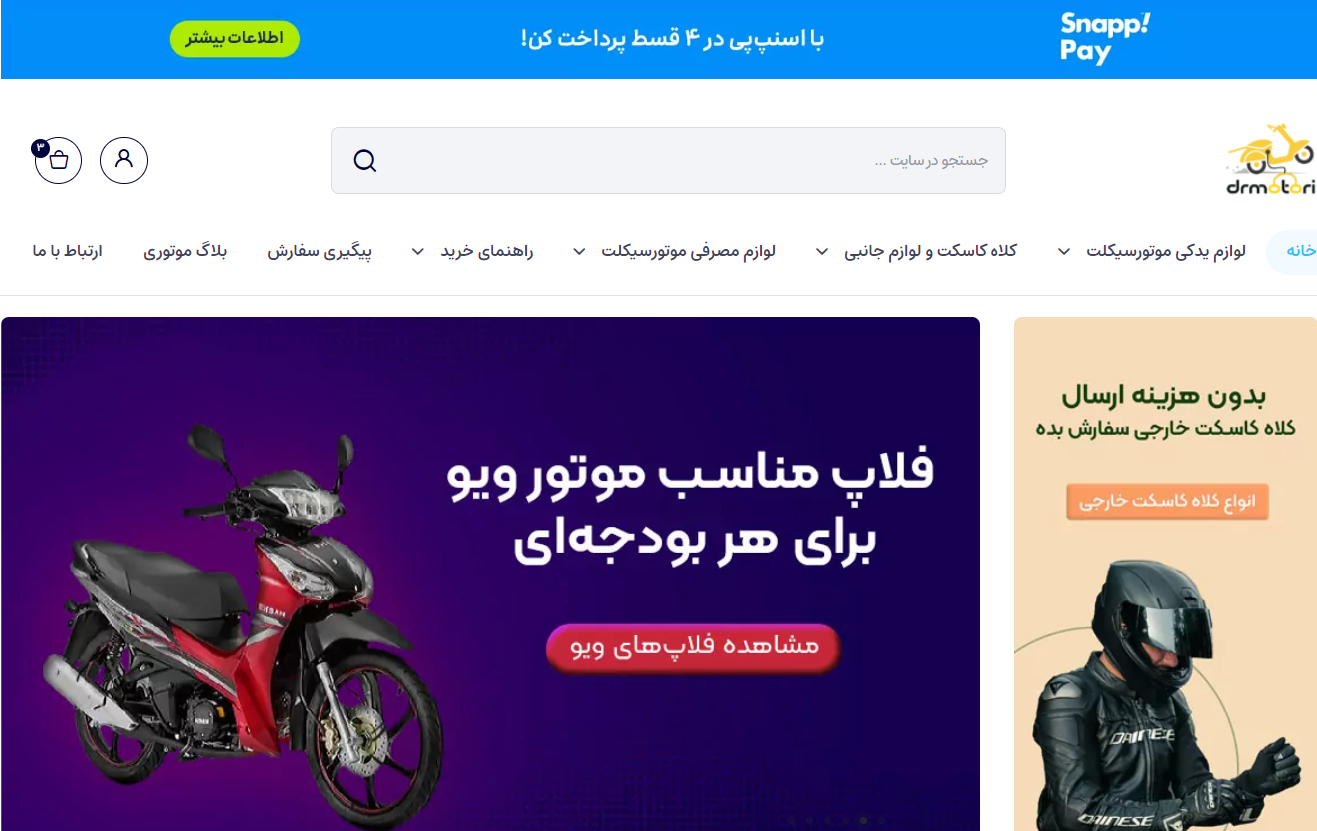
Task: Click the drmotori scooter logo
Action: click(1271, 160)
